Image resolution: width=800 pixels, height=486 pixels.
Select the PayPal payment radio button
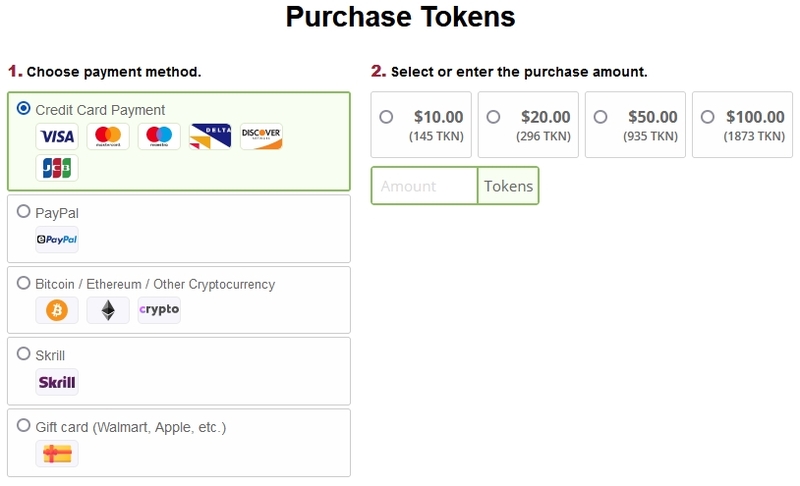click(23, 211)
